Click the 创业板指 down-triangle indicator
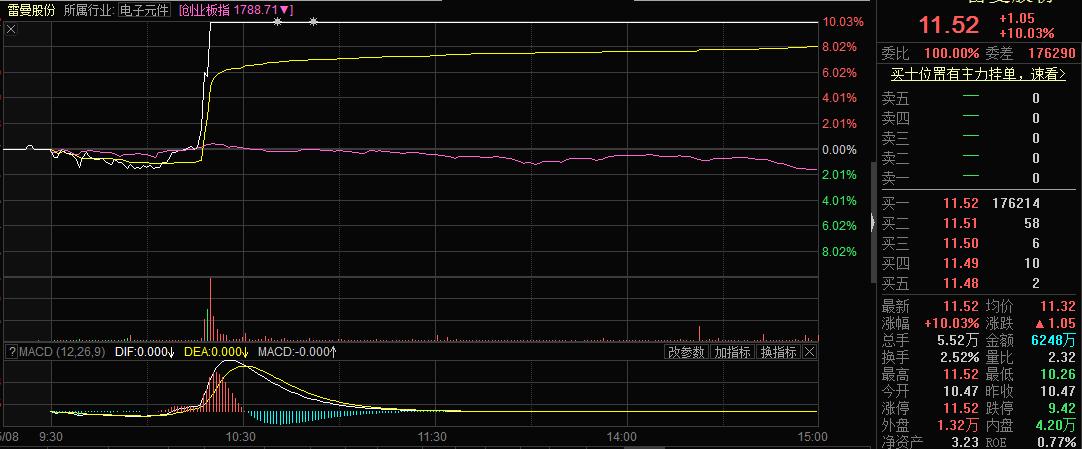 pyautogui.click(x=286, y=10)
